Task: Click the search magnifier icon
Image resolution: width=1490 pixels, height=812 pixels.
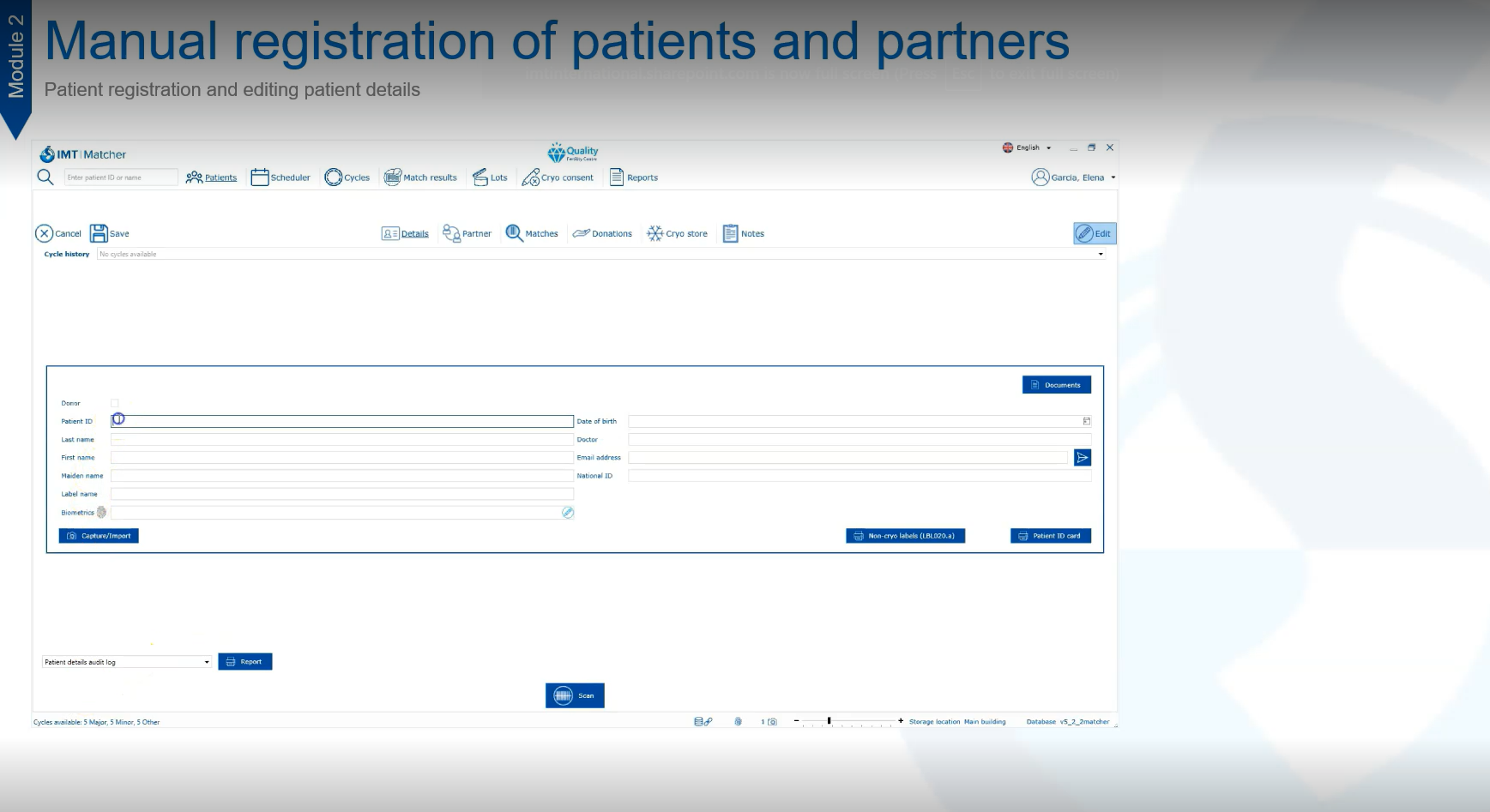Action: [x=45, y=177]
